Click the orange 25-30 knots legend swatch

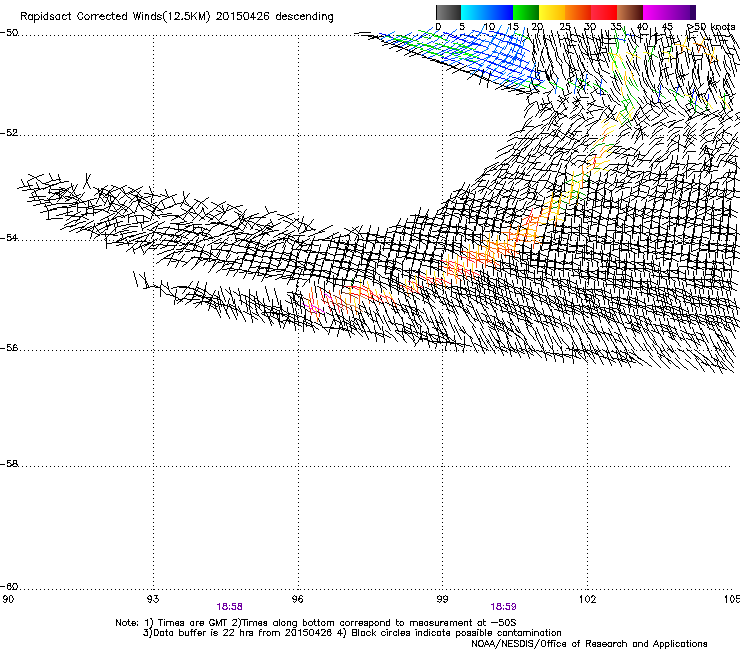point(578,12)
